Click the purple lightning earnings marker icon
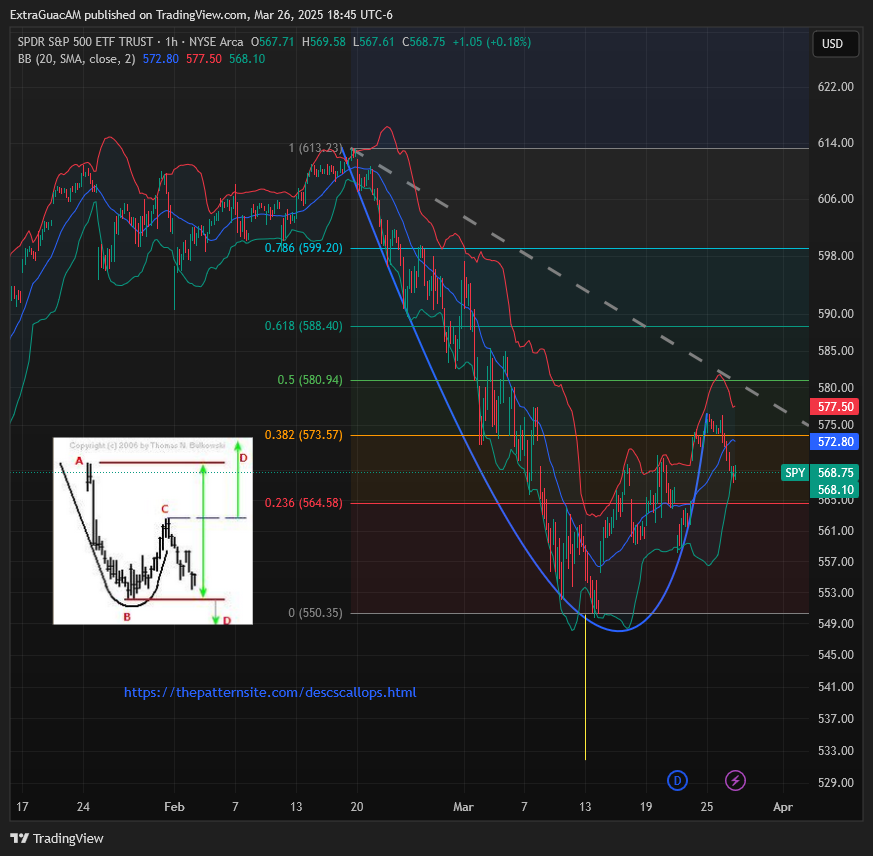The width and height of the screenshot is (873, 856). 735,780
